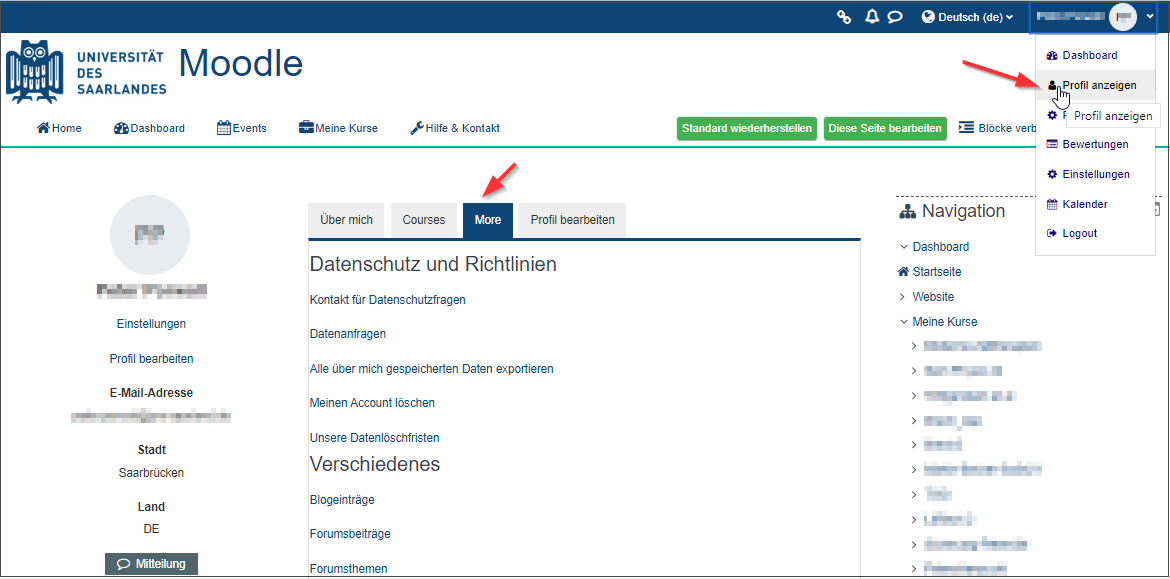Click the share/link icon in top bar
The width and height of the screenshot is (1170, 579).
pos(845,17)
